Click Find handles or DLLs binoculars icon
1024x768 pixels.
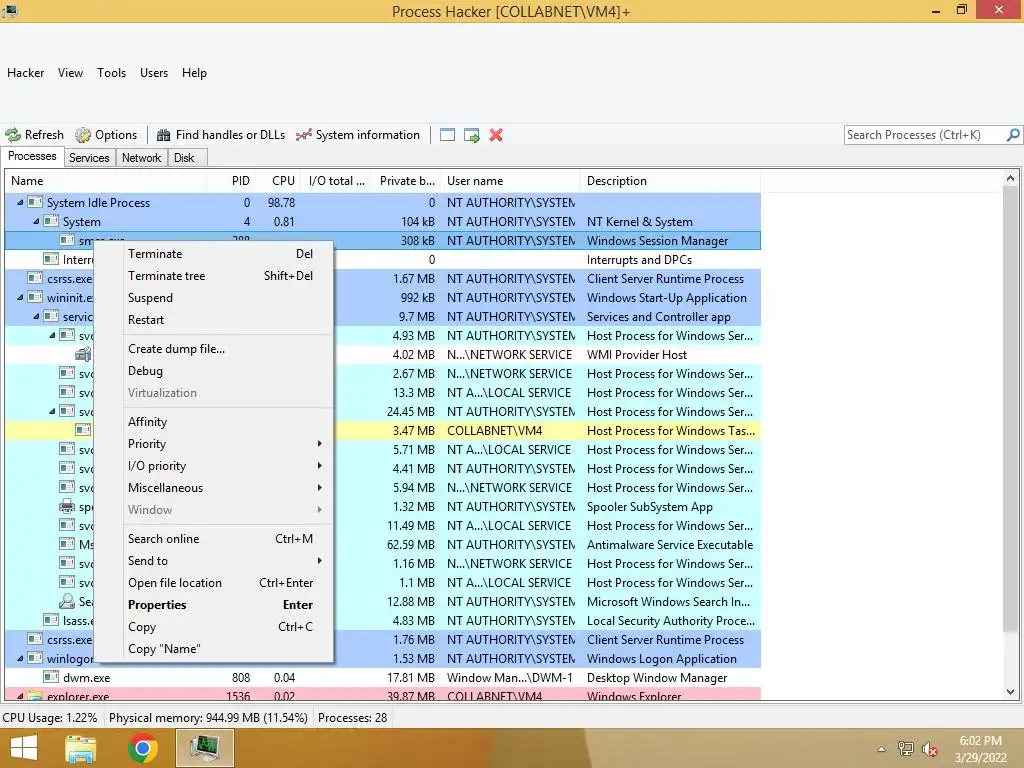(163, 135)
